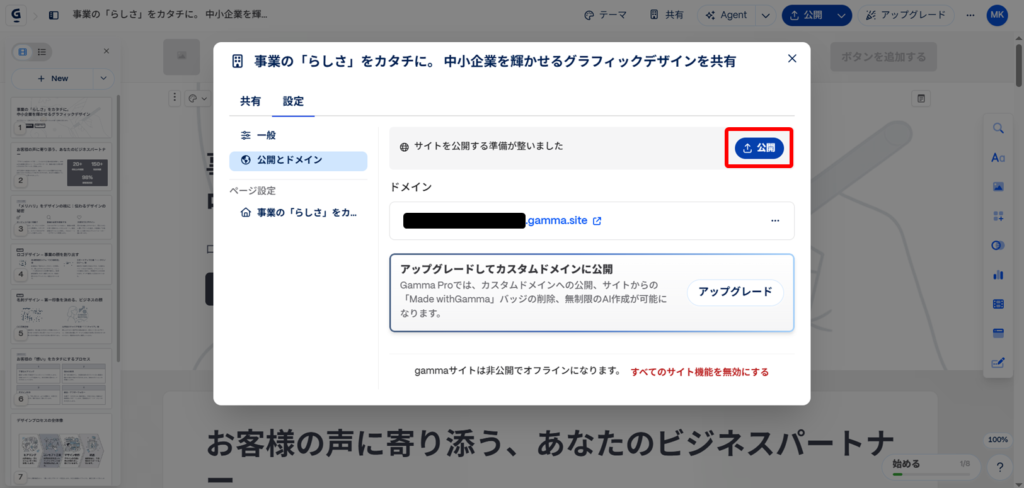Click the help question mark icon
The image size is (1024, 488).
998,467
